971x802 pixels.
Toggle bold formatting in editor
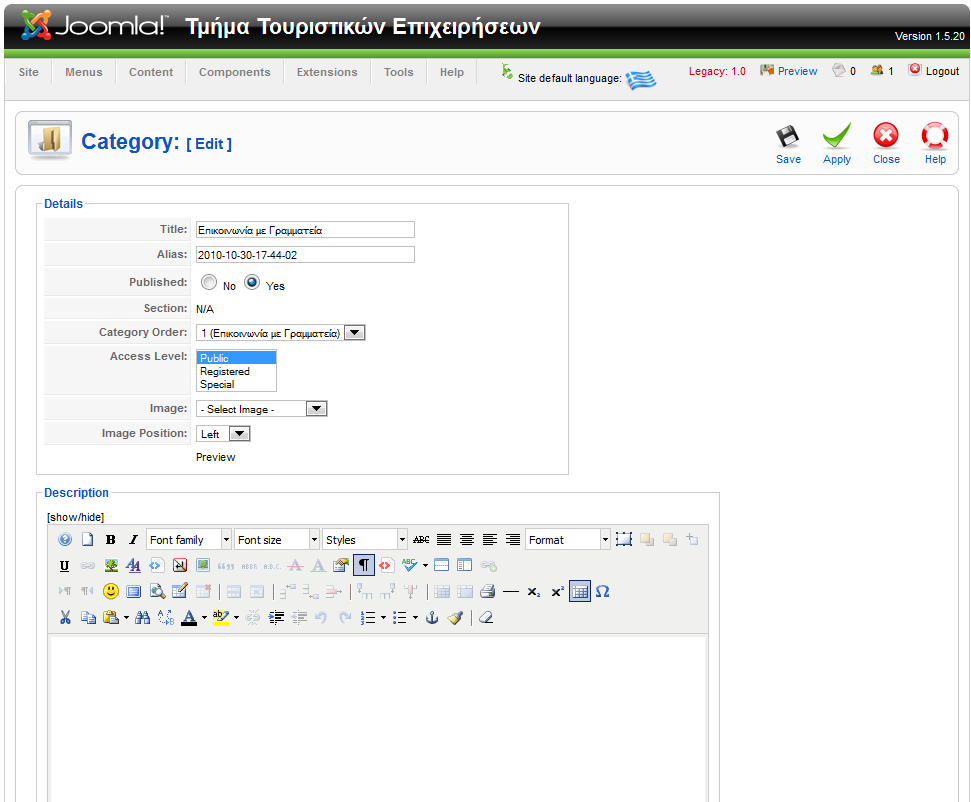point(110,539)
